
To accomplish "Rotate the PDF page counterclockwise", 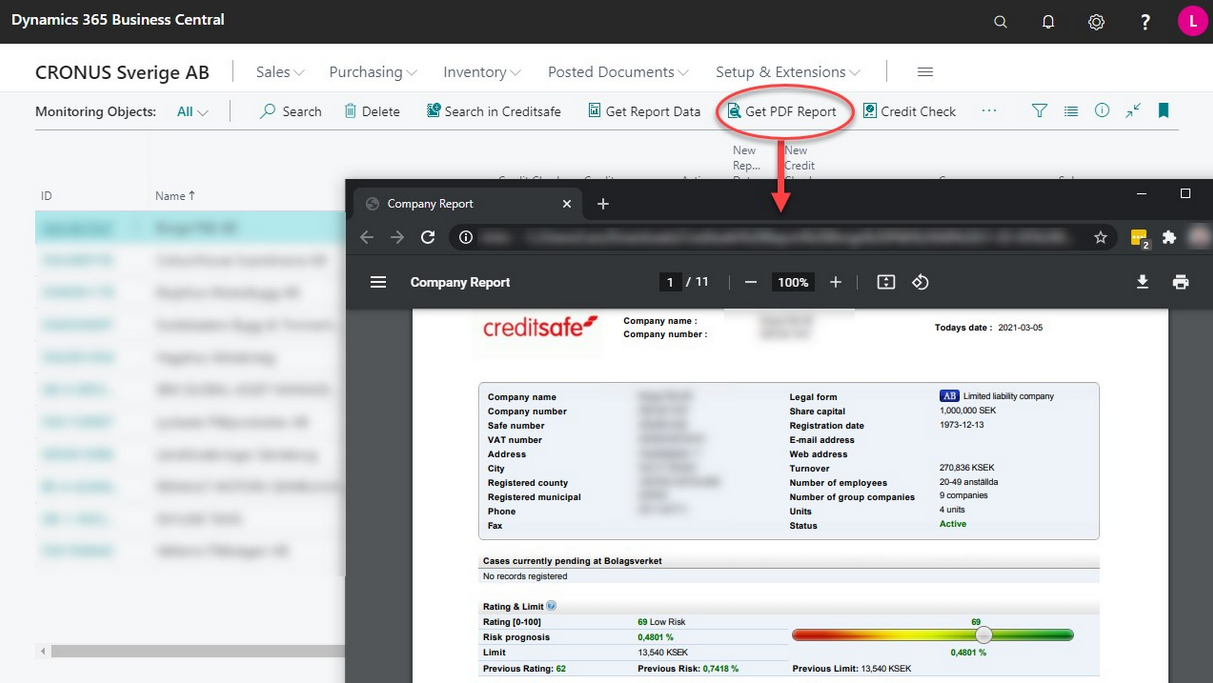I will tap(920, 282).
